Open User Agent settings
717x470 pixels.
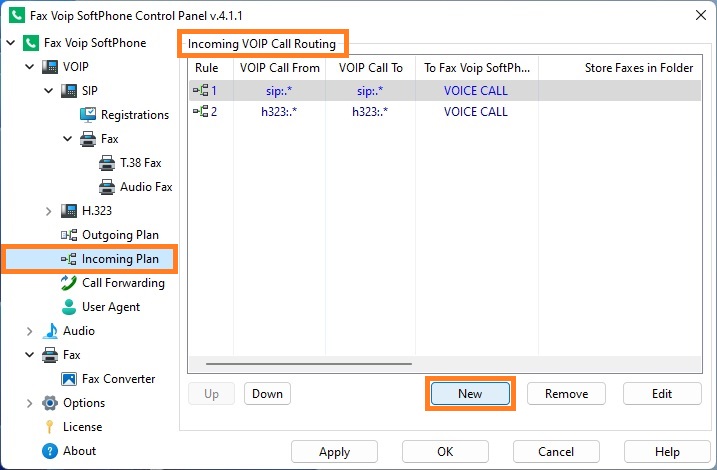(x=111, y=307)
